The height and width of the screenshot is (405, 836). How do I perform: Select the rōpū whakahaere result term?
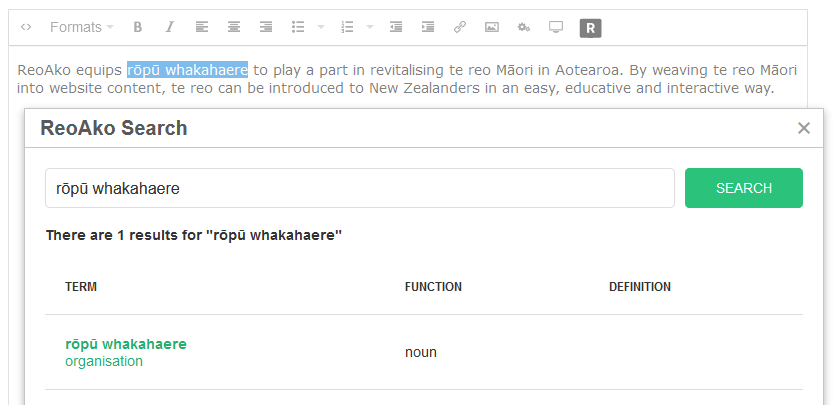click(126, 344)
